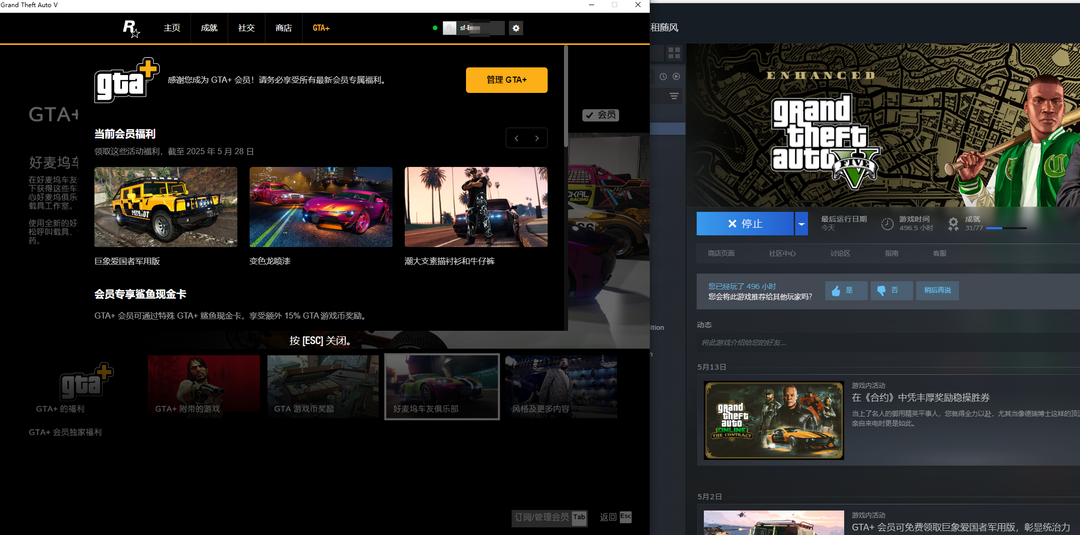Image resolution: width=1080 pixels, height=535 pixels.
Task: Switch to the 社交 tab
Action: [x=247, y=28]
